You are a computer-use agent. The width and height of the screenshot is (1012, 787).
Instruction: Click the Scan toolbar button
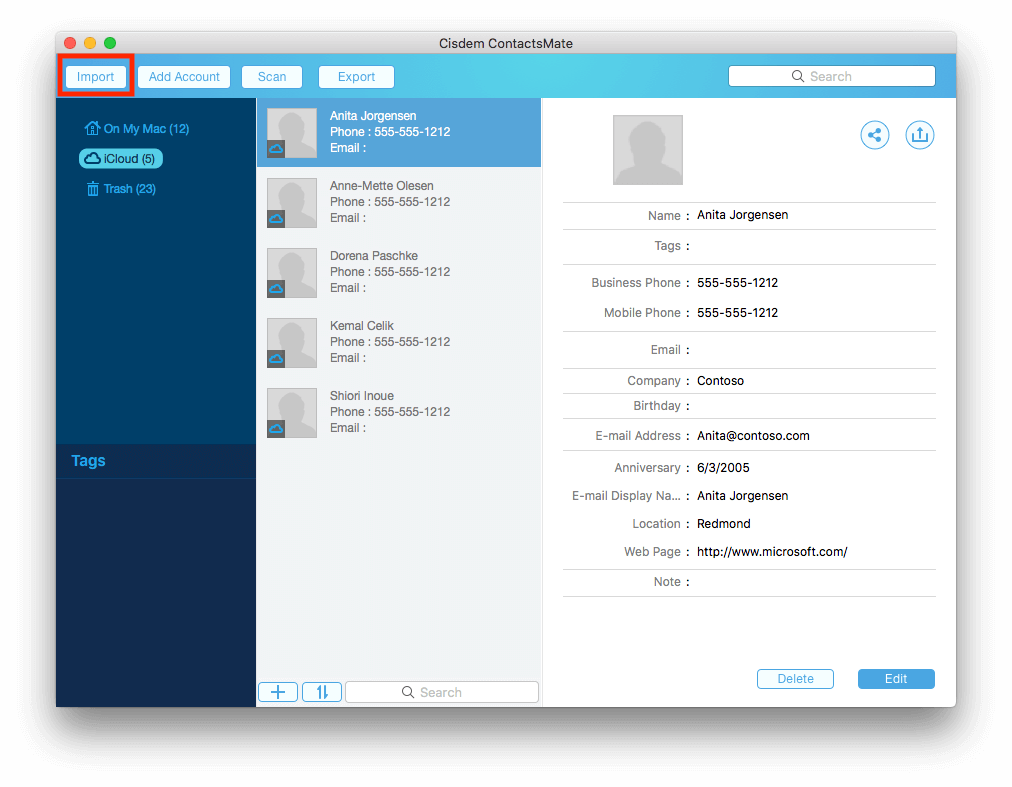pos(272,77)
